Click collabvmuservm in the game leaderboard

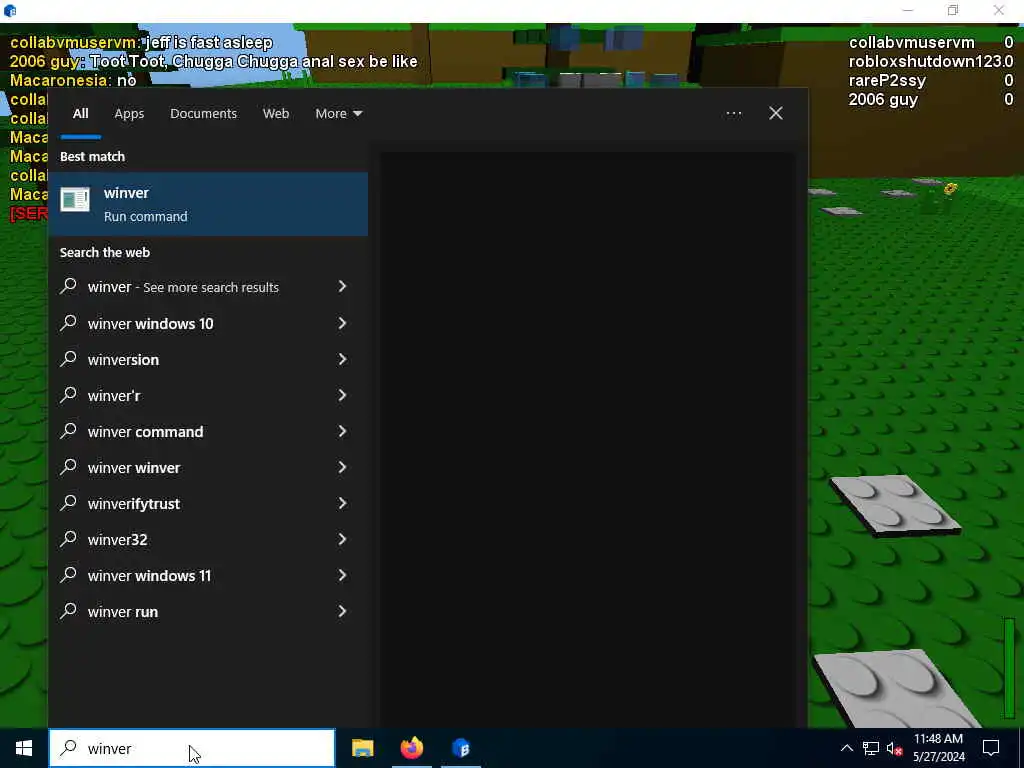click(x=911, y=42)
